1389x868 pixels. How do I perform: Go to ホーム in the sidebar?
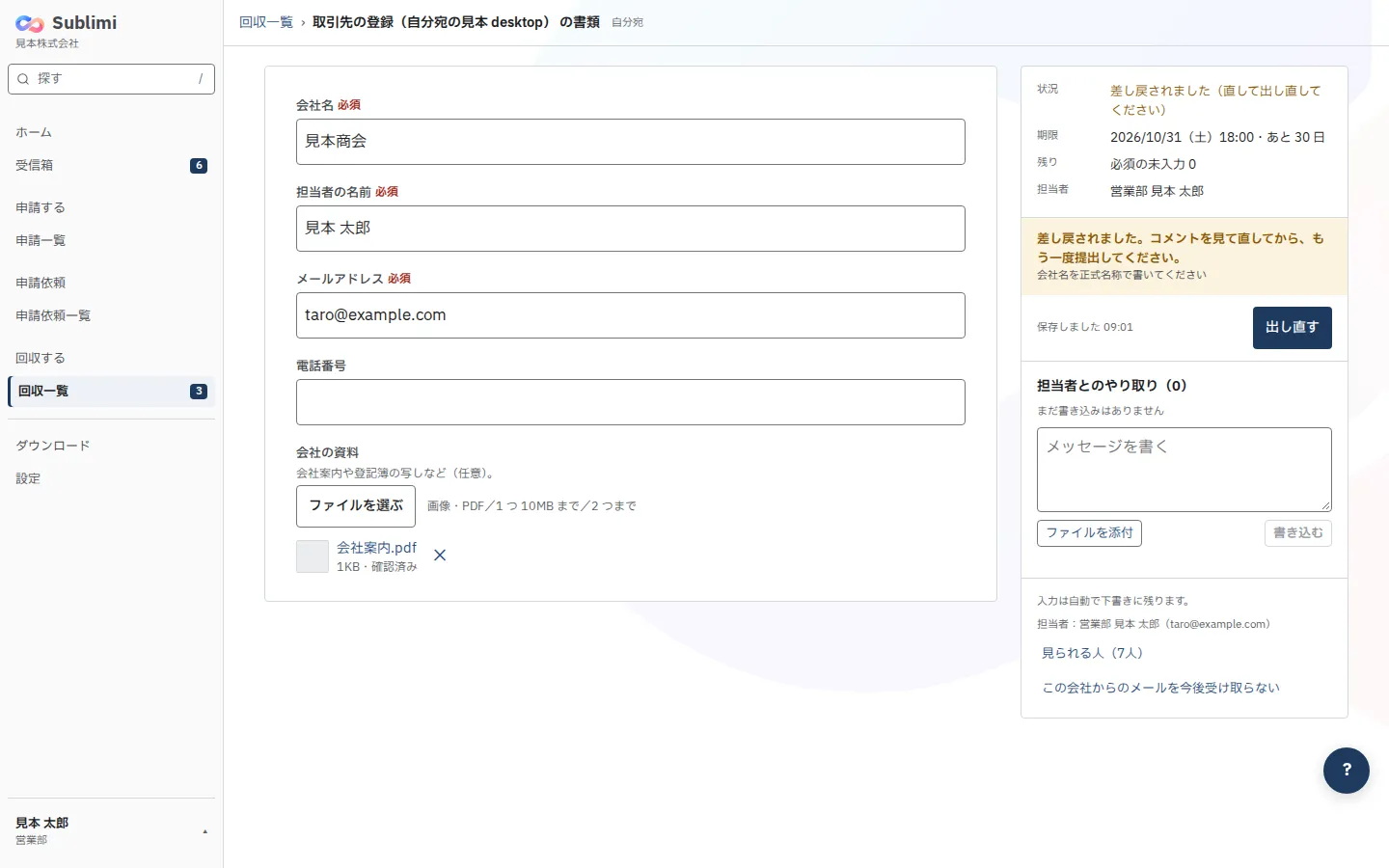pos(111,133)
